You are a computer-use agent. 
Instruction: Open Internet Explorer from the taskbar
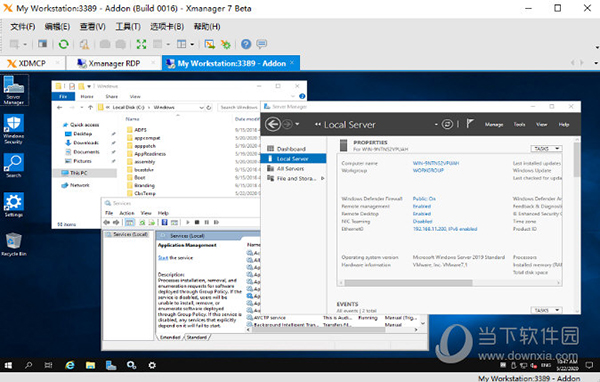coord(70,365)
